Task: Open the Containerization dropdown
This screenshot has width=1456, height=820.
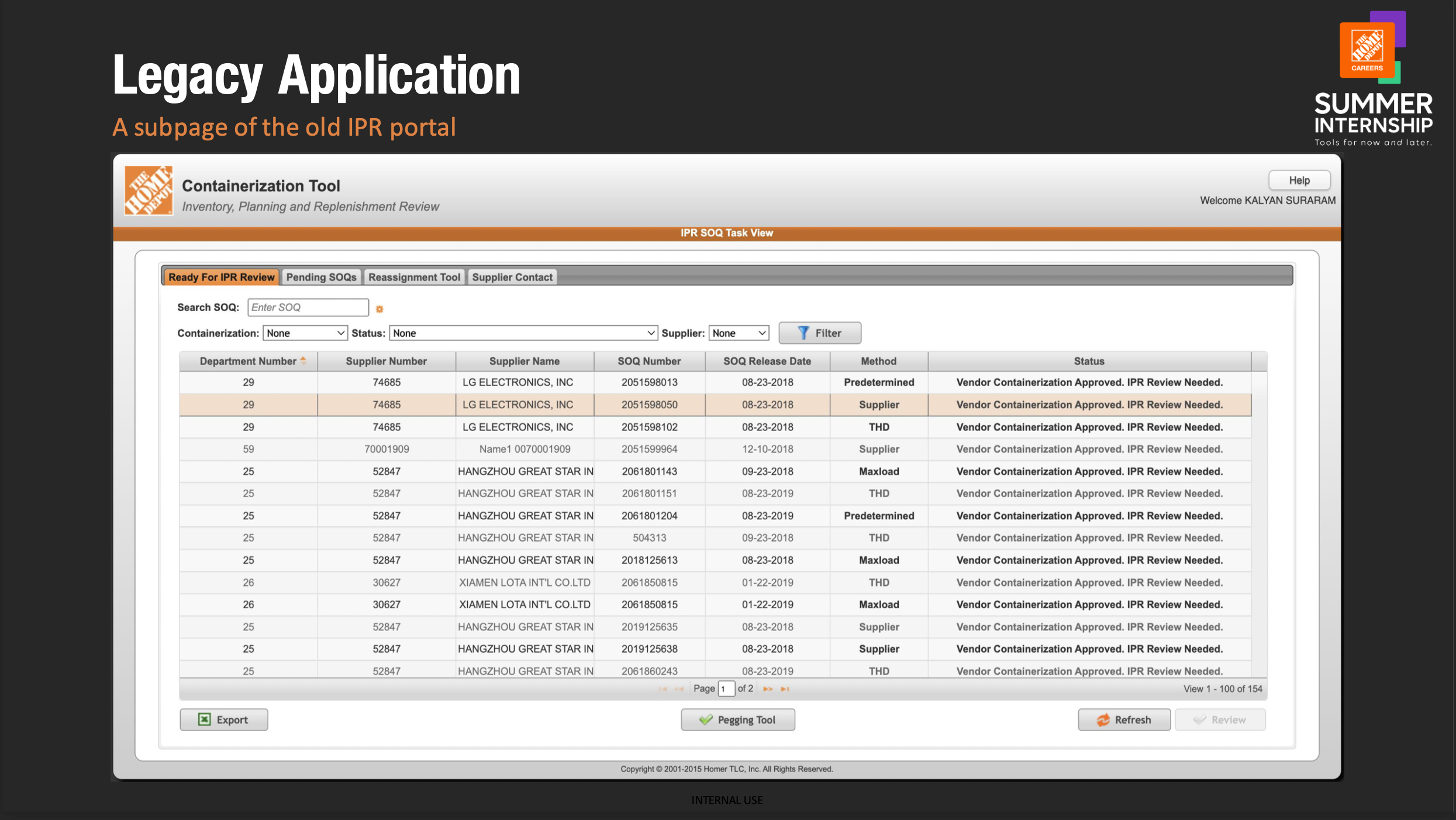Action: (305, 332)
